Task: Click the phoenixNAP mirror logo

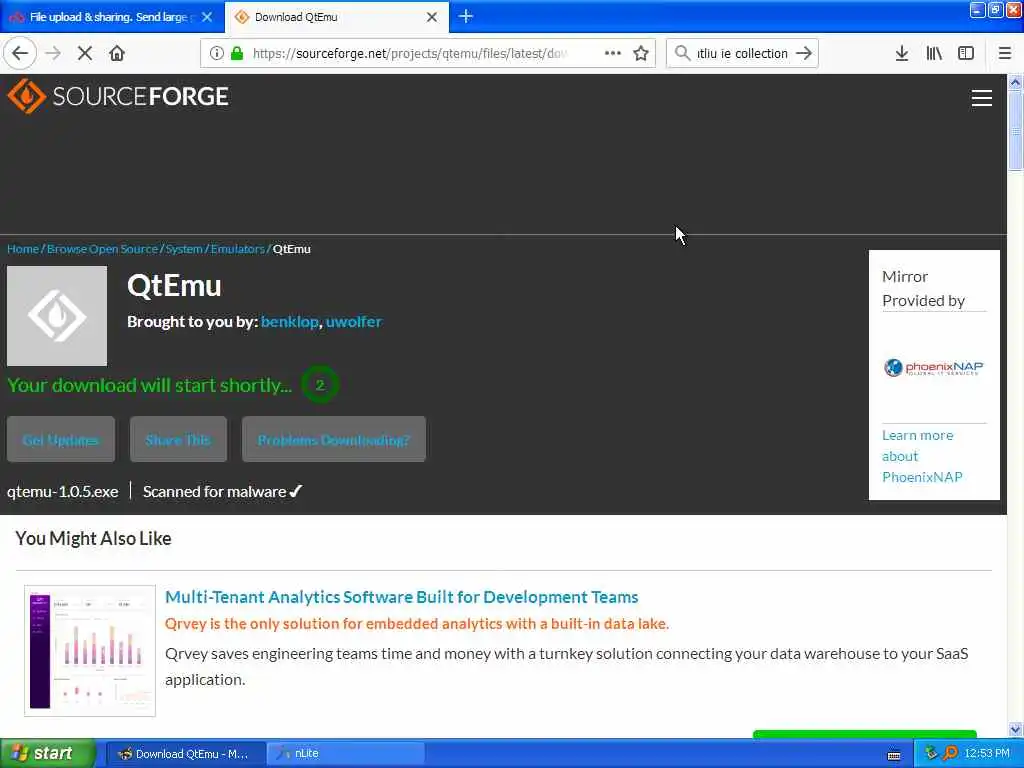Action: (x=933, y=368)
